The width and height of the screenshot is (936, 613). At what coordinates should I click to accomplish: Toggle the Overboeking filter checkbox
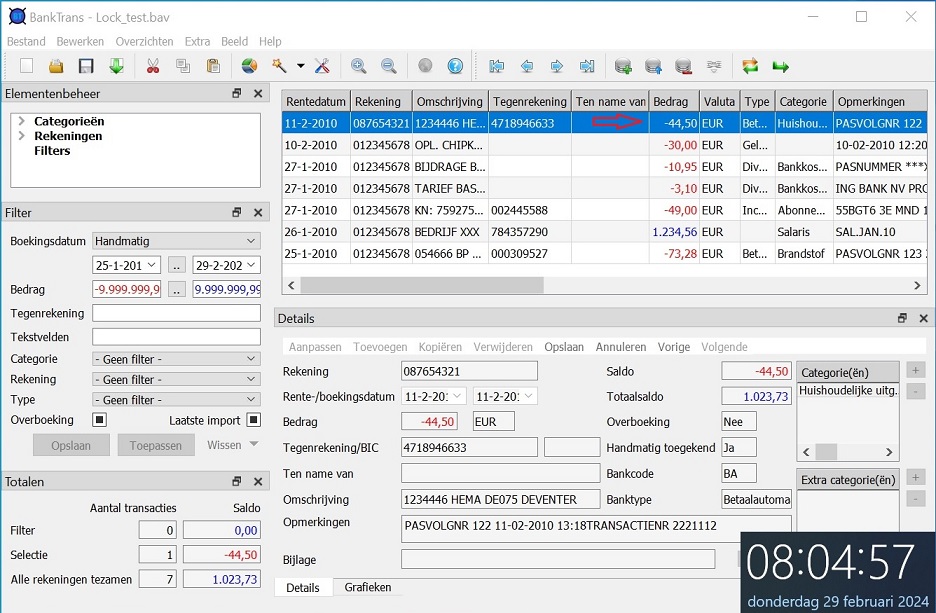click(99, 420)
